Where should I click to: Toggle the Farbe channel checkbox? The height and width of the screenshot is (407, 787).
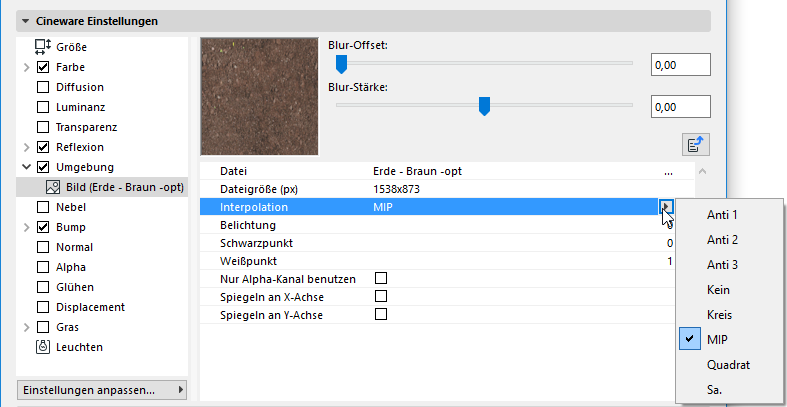click(43, 67)
